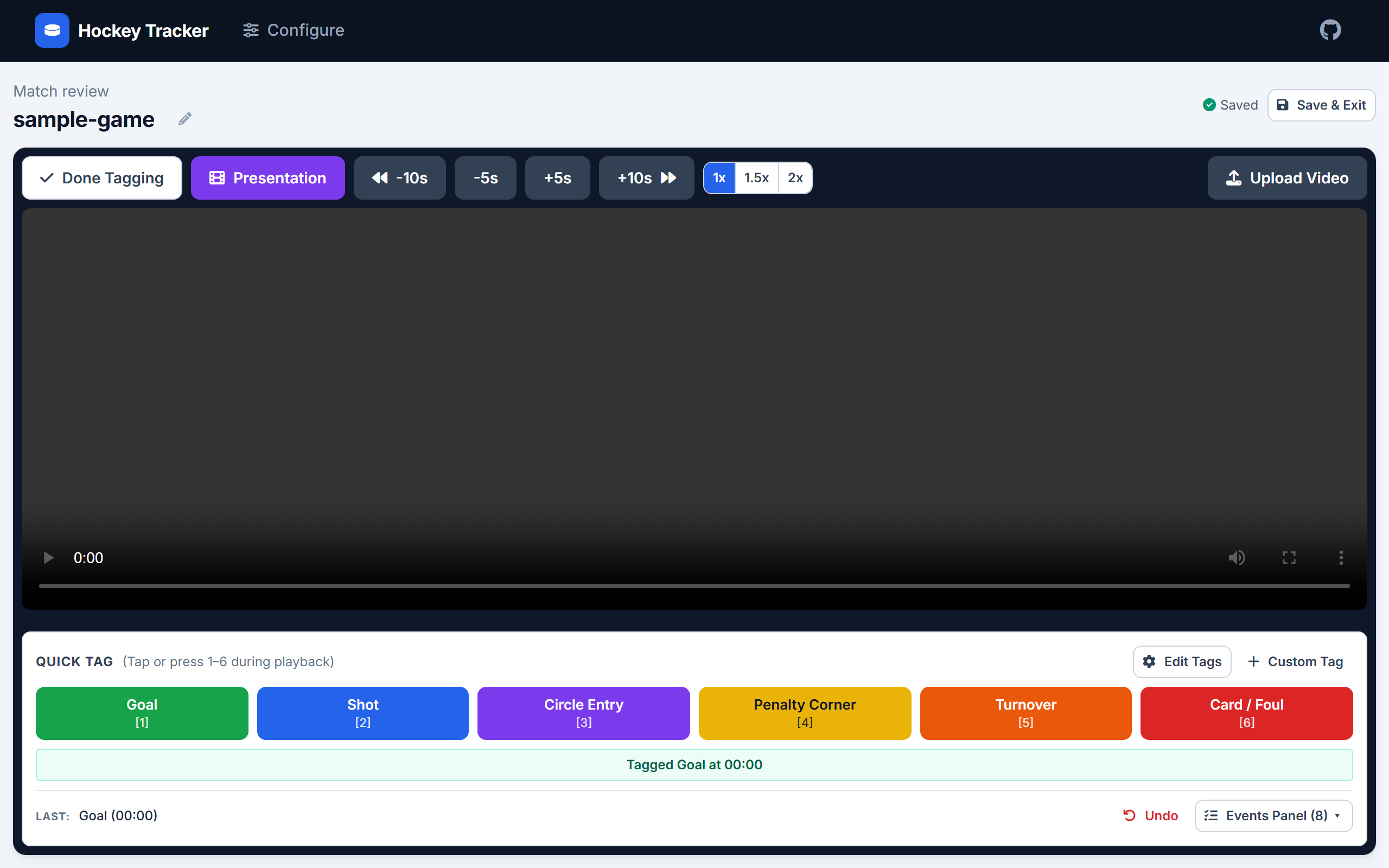Click Upload Video
This screenshot has width=1389, height=868.
pyautogui.click(x=1287, y=178)
